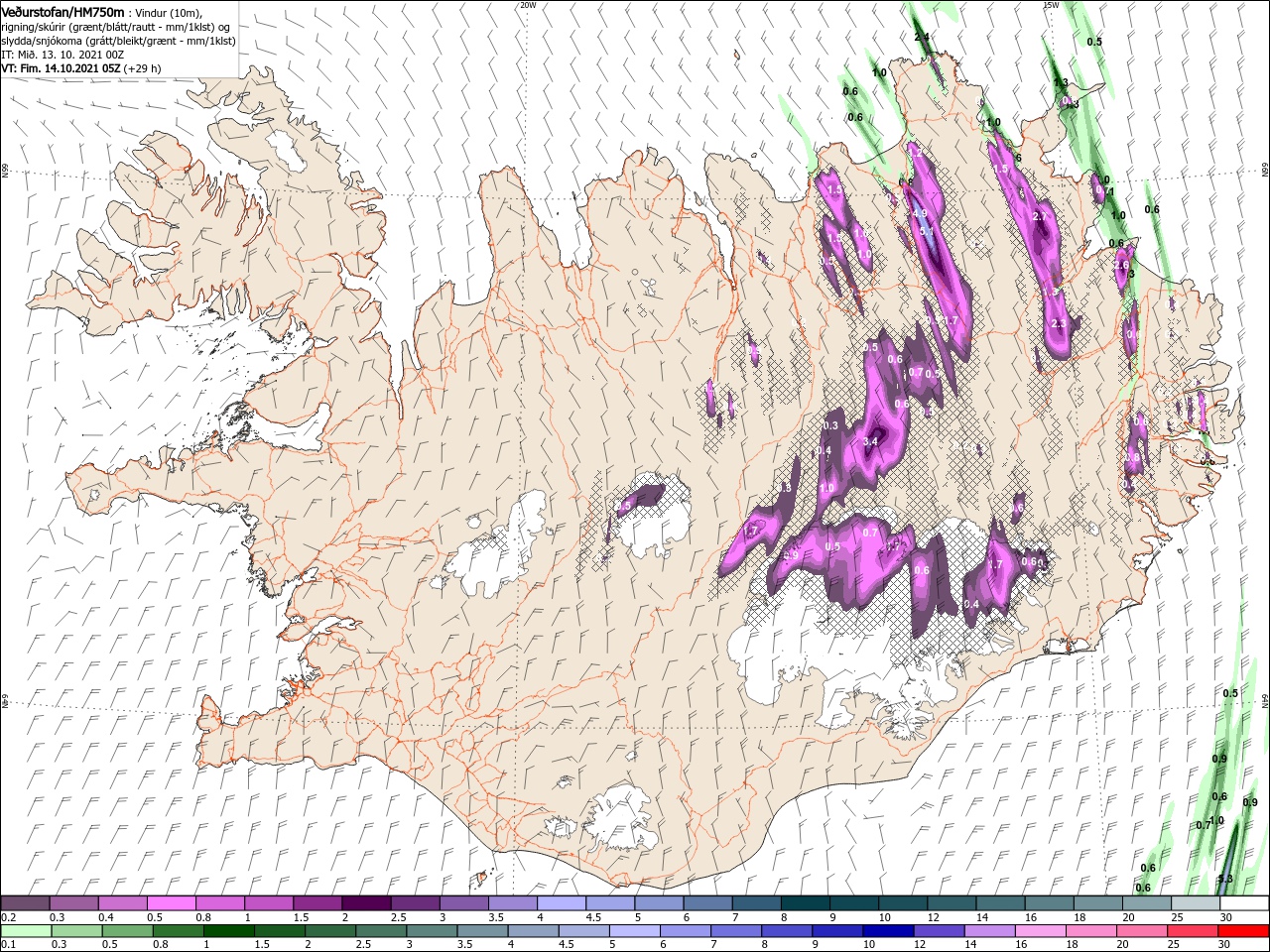Click the 15W longitude label
This screenshot has width=1270, height=952.
[1051, 5]
